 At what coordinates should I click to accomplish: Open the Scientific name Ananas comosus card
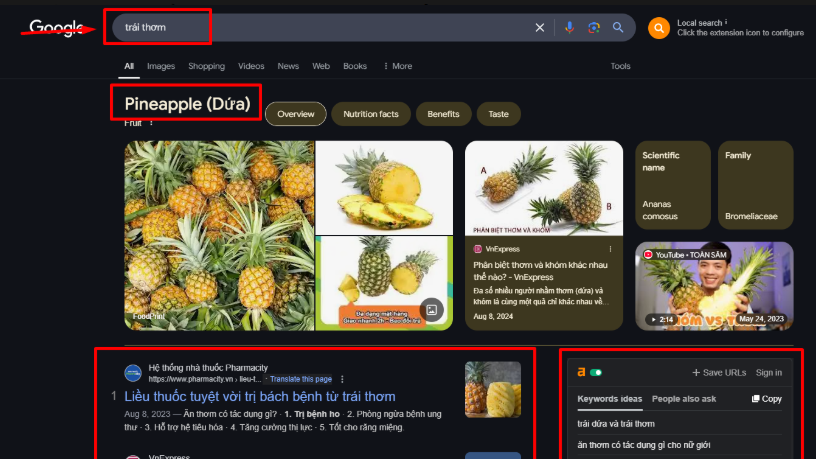coord(673,185)
